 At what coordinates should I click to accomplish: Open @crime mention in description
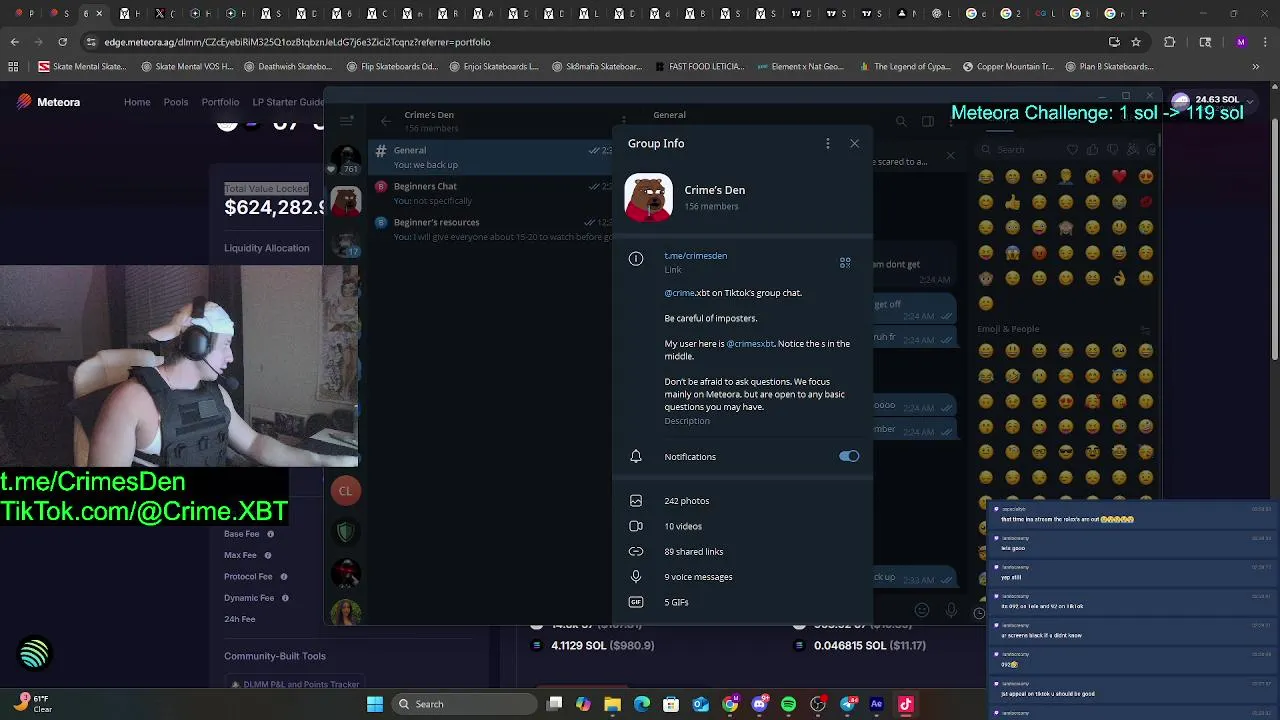click(x=679, y=293)
